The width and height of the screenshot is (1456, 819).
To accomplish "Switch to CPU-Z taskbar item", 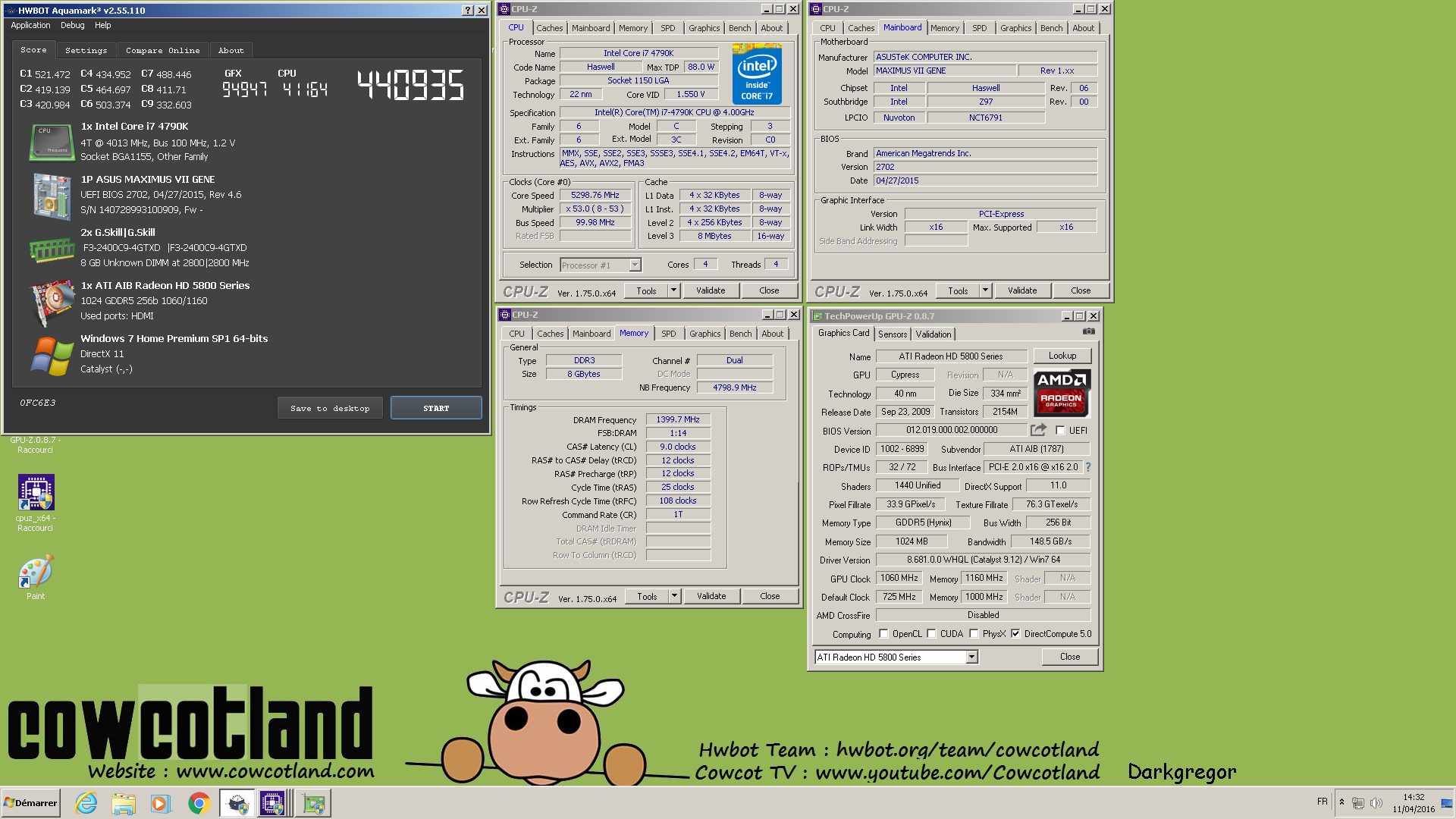I will [x=273, y=803].
